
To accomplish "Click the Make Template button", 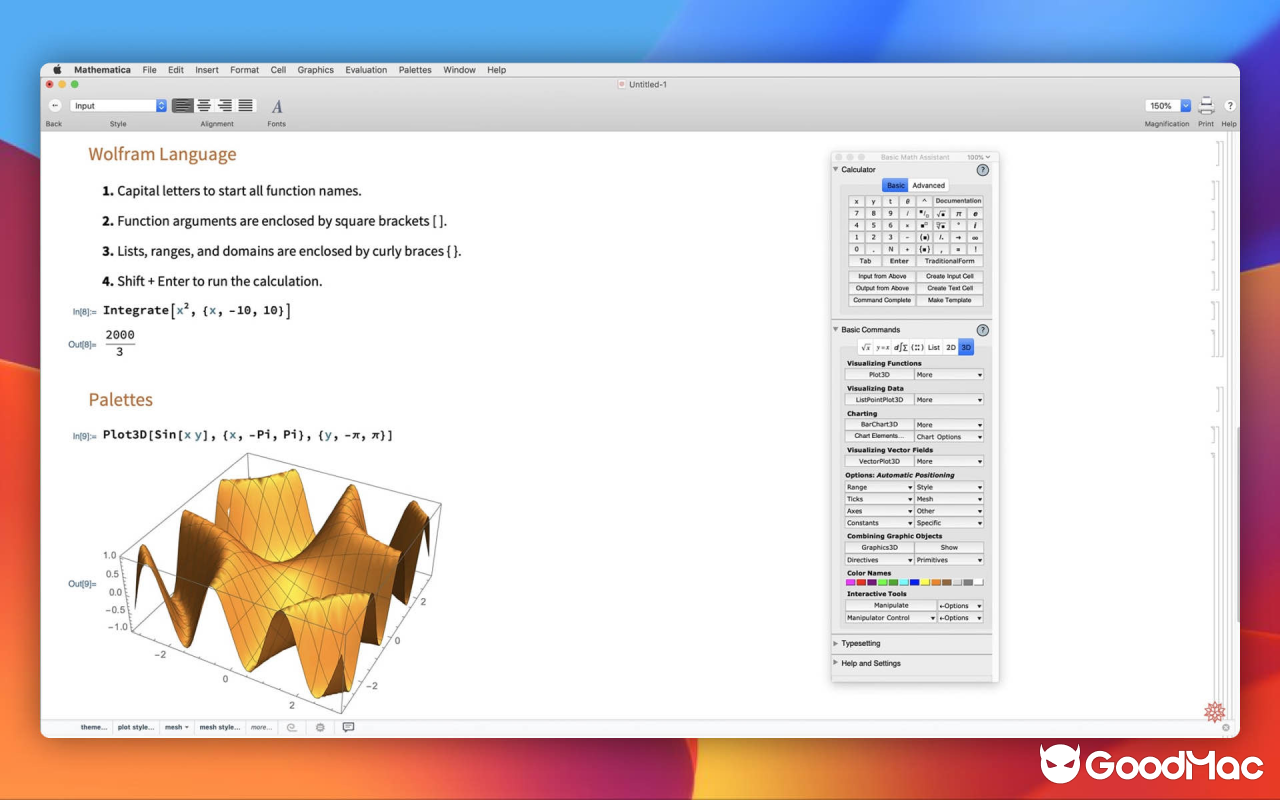I will point(948,300).
